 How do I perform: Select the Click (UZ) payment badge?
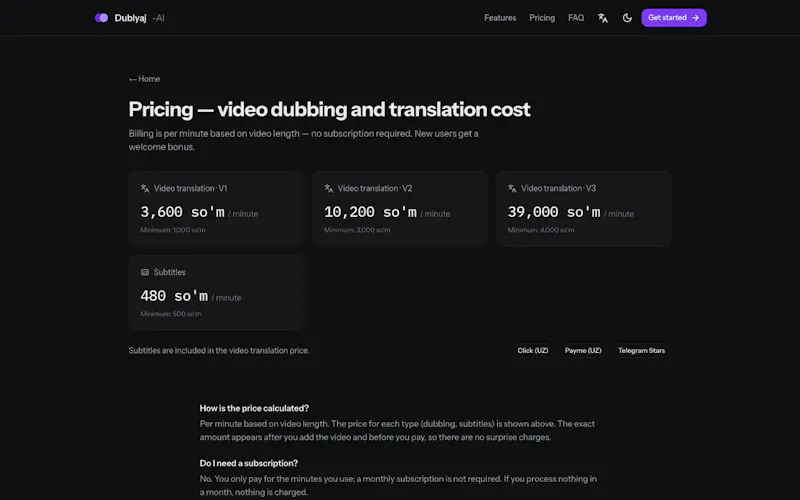coord(533,351)
